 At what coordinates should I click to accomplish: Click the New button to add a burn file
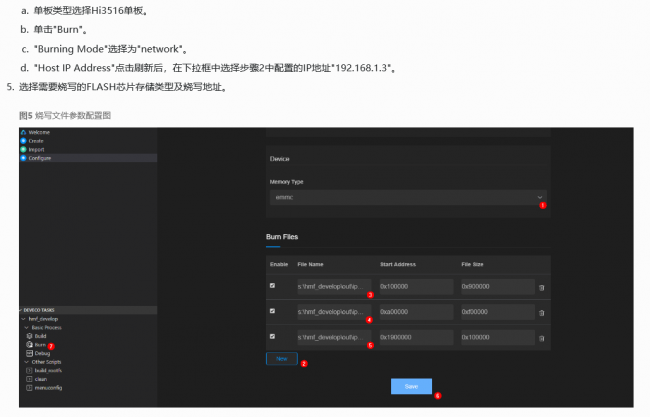pos(282,359)
